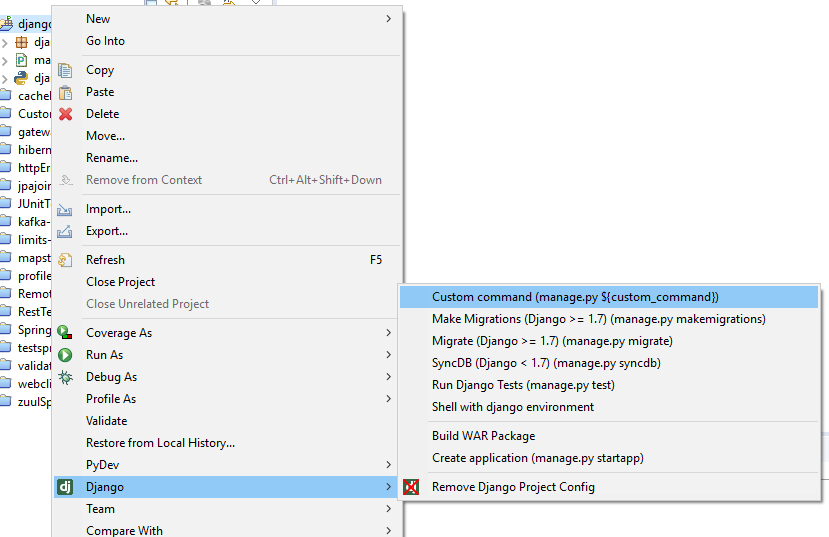Expand the PyDev submenu arrow

(389, 465)
